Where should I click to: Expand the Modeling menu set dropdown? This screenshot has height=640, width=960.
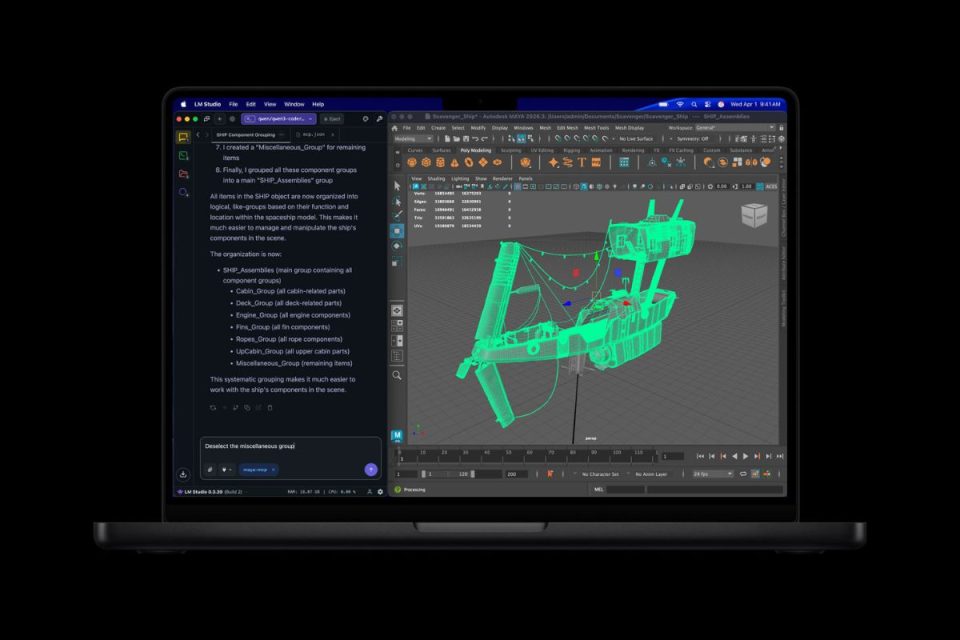pos(412,139)
